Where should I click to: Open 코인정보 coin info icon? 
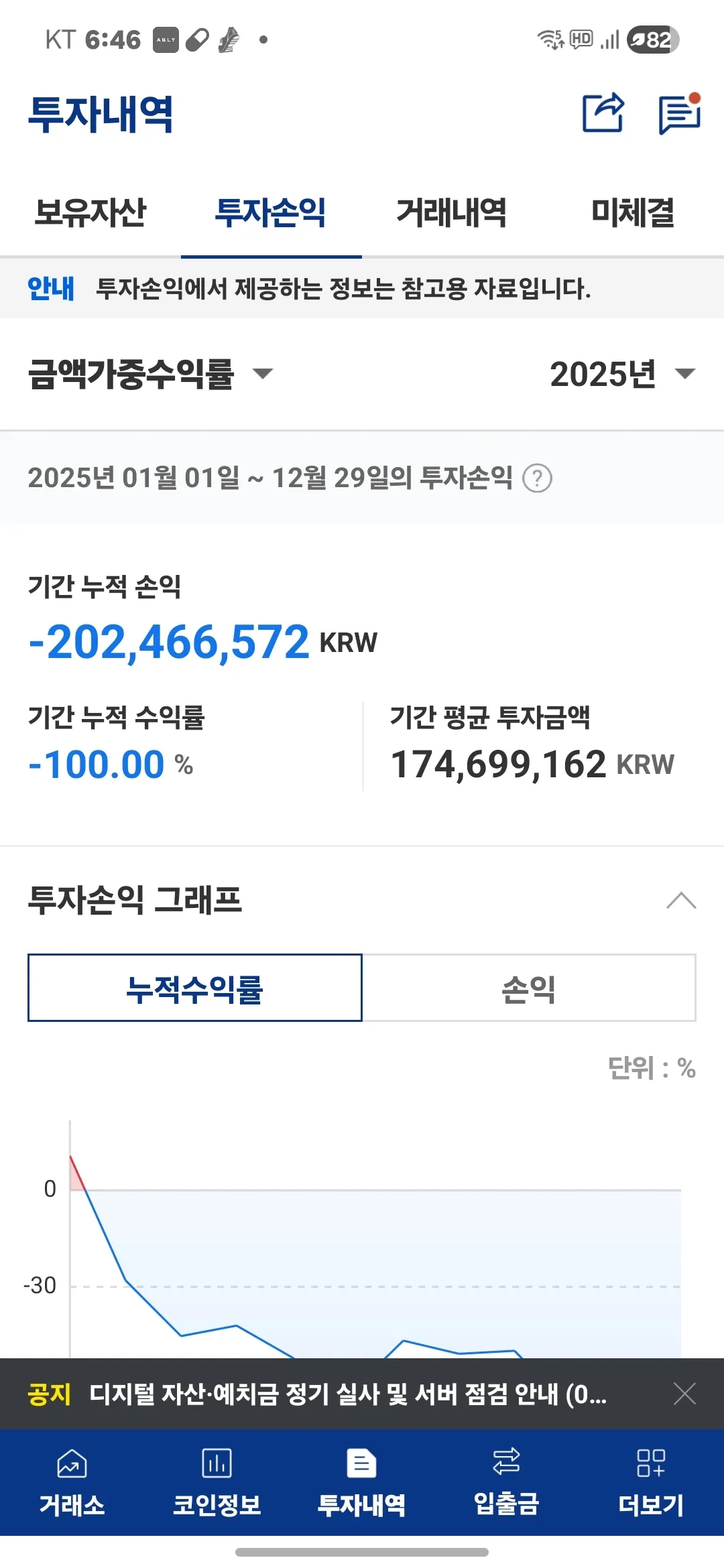217,1482
